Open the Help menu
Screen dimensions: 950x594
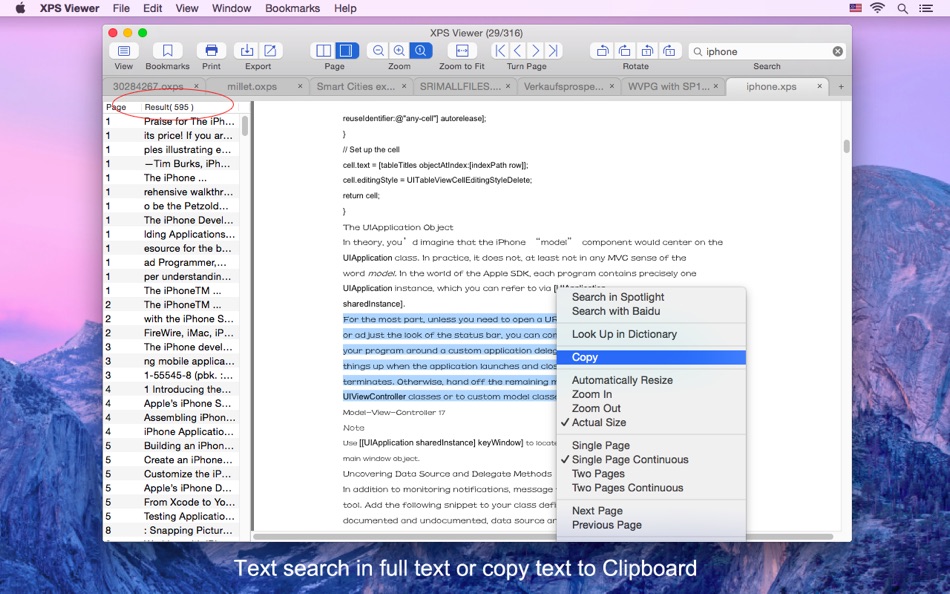(345, 8)
